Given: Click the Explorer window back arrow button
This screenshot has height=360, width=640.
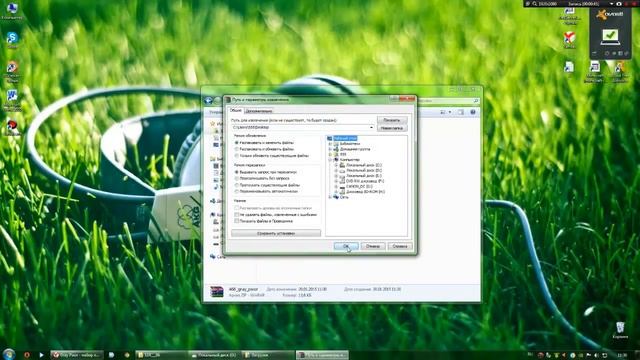Looking at the screenshot, I should coord(209,100).
